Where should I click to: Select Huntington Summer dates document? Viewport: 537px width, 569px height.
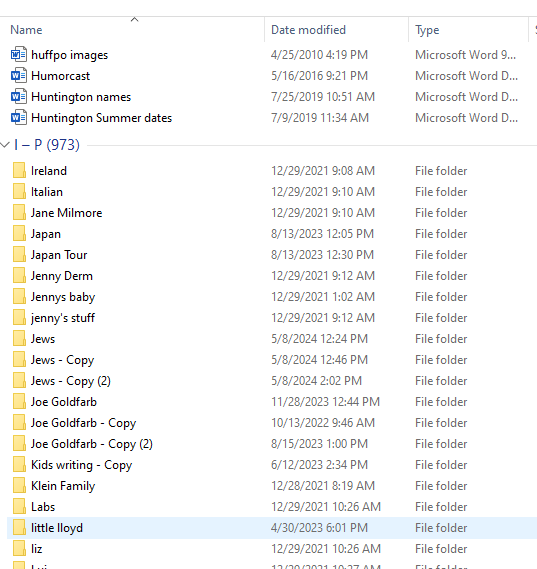point(102,118)
